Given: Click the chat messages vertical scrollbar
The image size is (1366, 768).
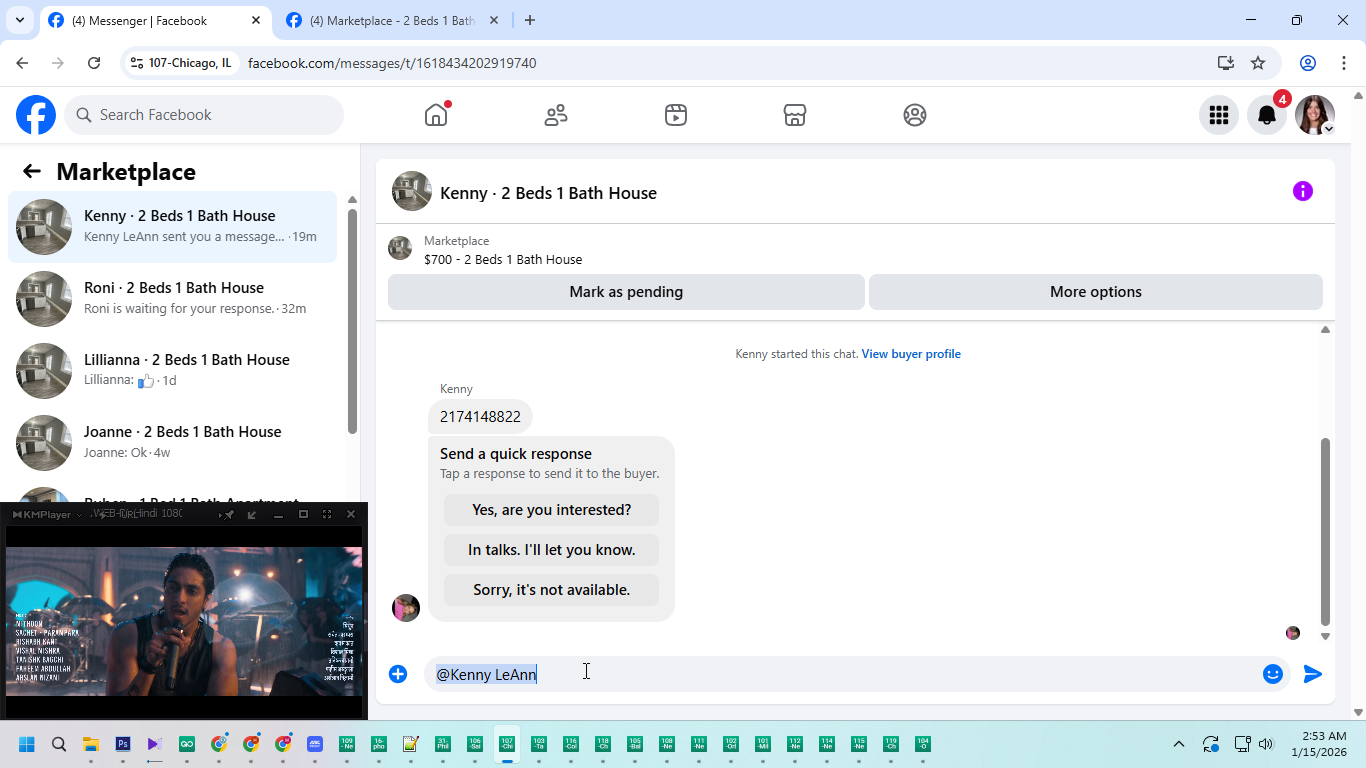Looking at the screenshot, I should click(1325, 531).
